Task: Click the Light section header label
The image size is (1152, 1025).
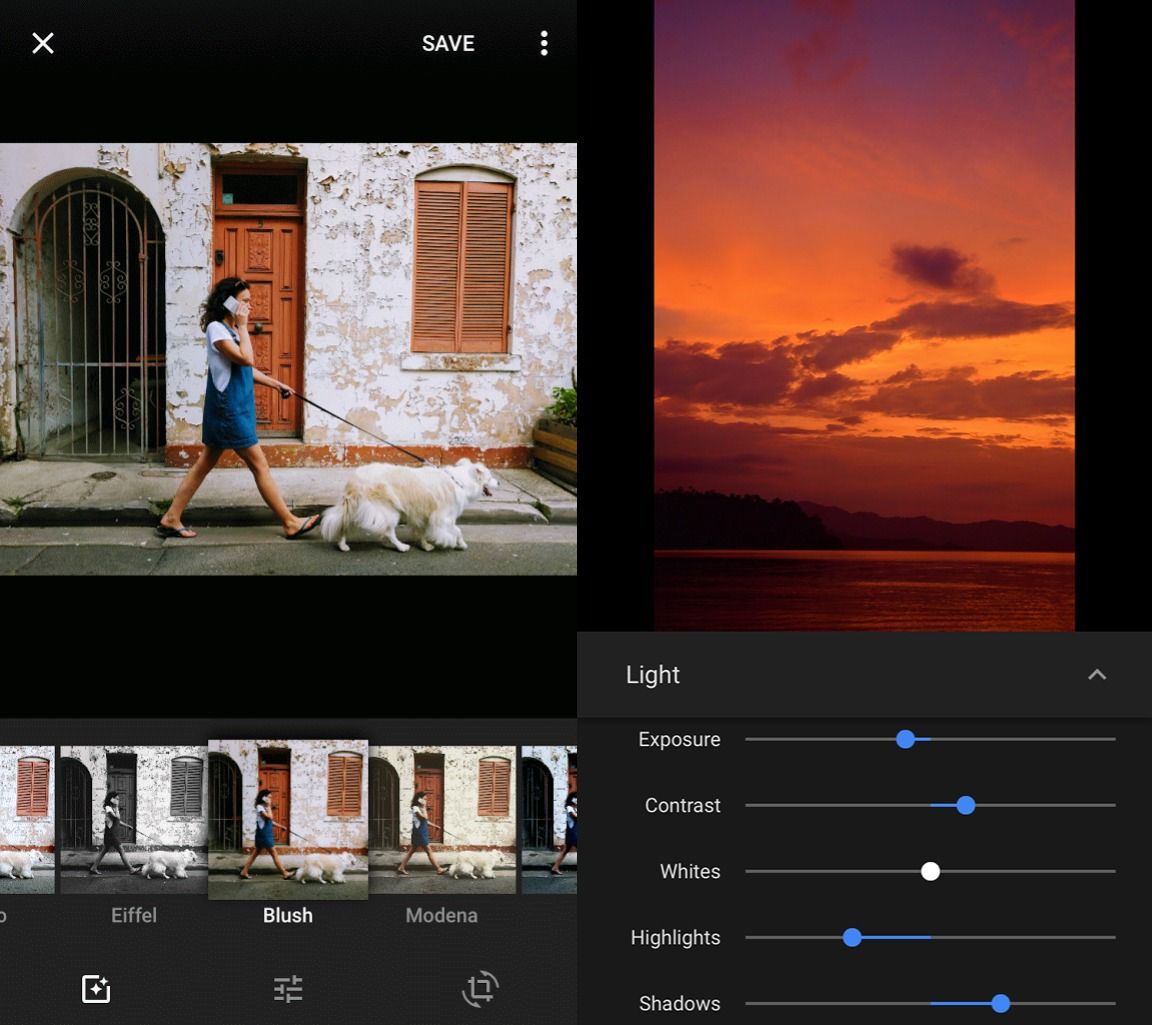Action: click(x=653, y=675)
